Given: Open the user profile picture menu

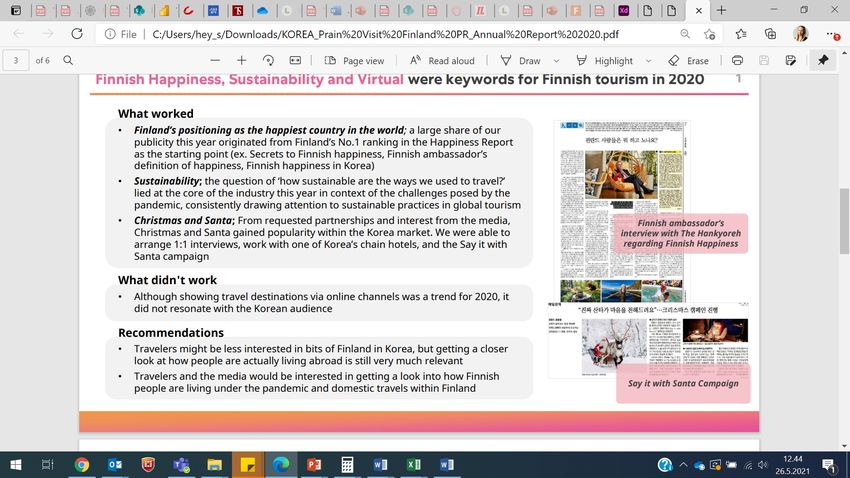Looking at the screenshot, I should tap(801, 34).
